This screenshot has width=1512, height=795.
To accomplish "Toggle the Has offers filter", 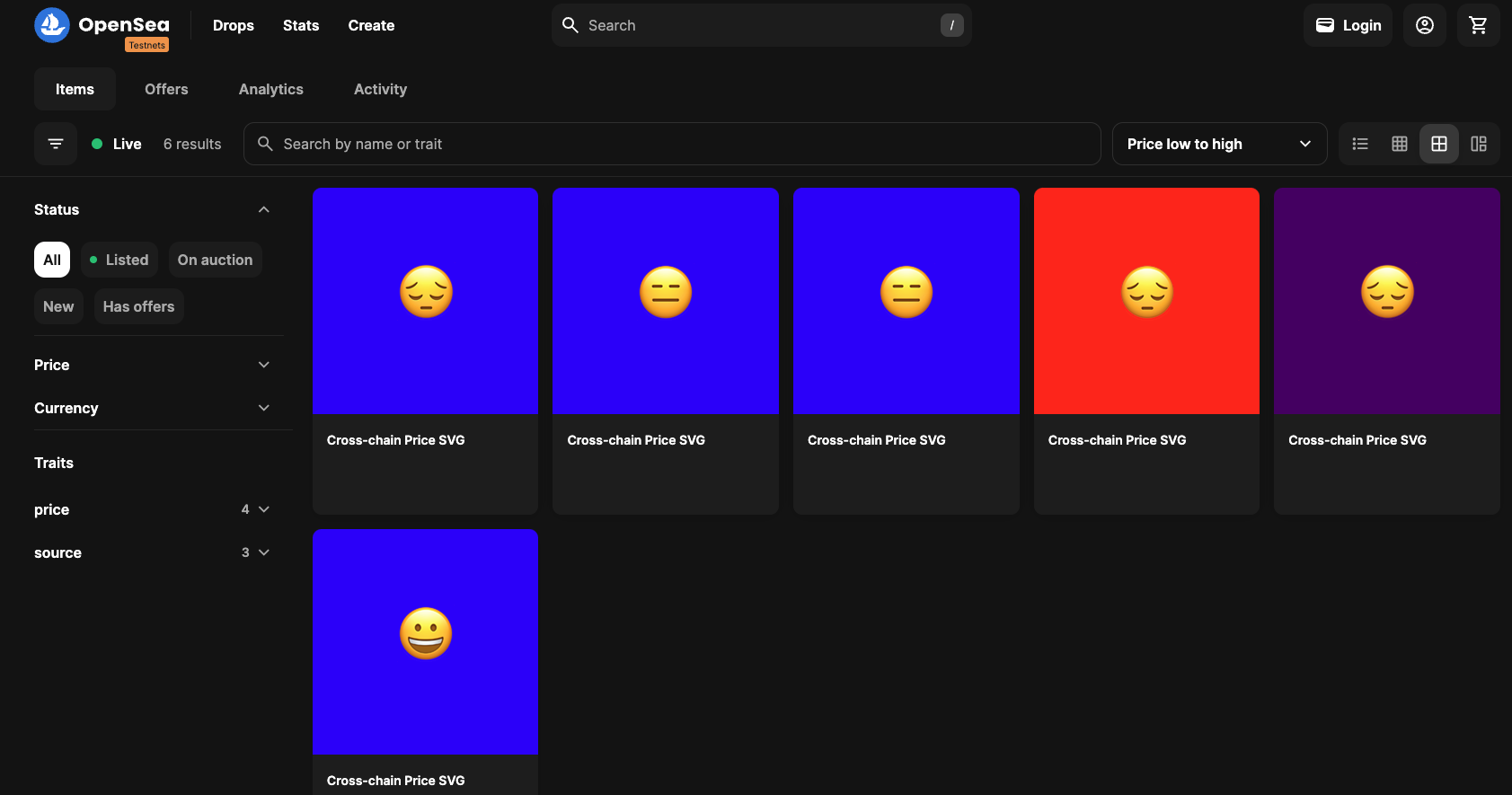I will [x=138, y=306].
